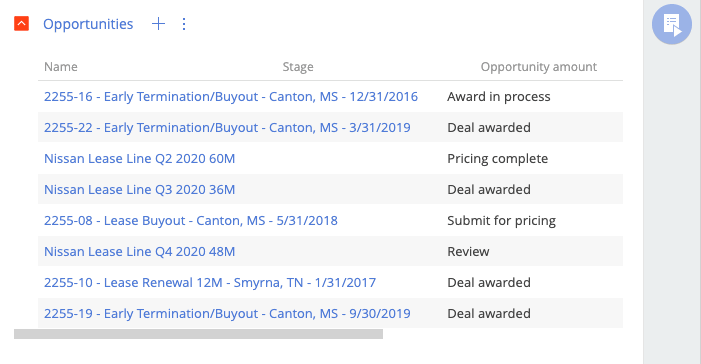Sort by Opportunity amount column header

click(538, 67)
